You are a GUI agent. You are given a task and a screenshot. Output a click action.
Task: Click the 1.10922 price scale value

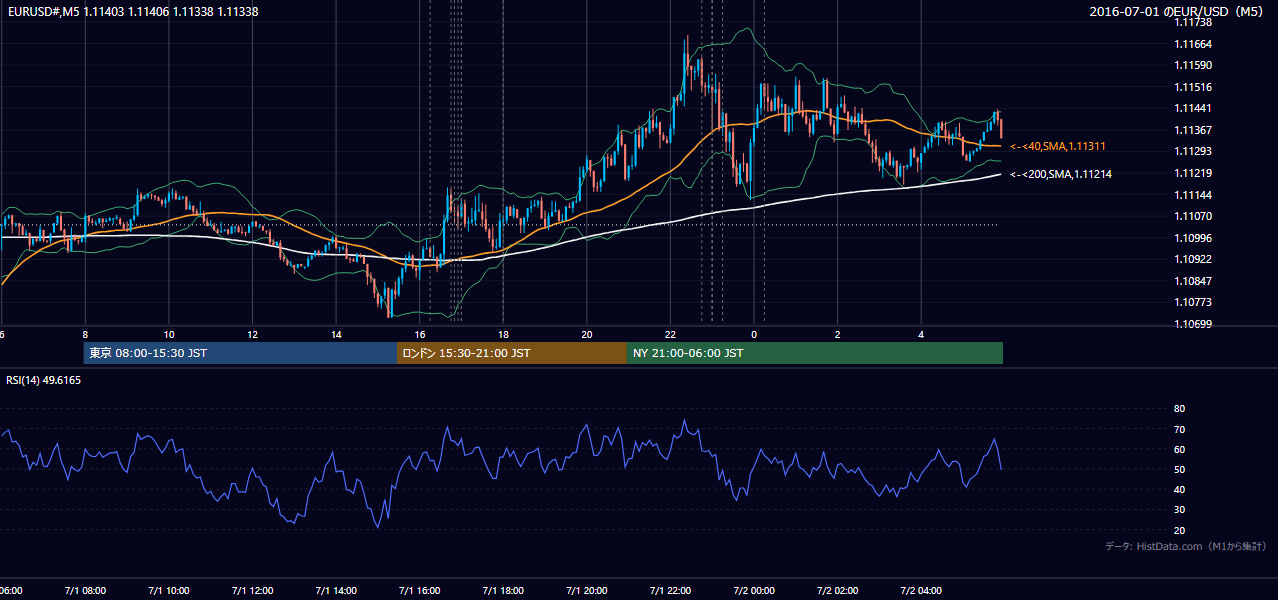click(1192, 259)
